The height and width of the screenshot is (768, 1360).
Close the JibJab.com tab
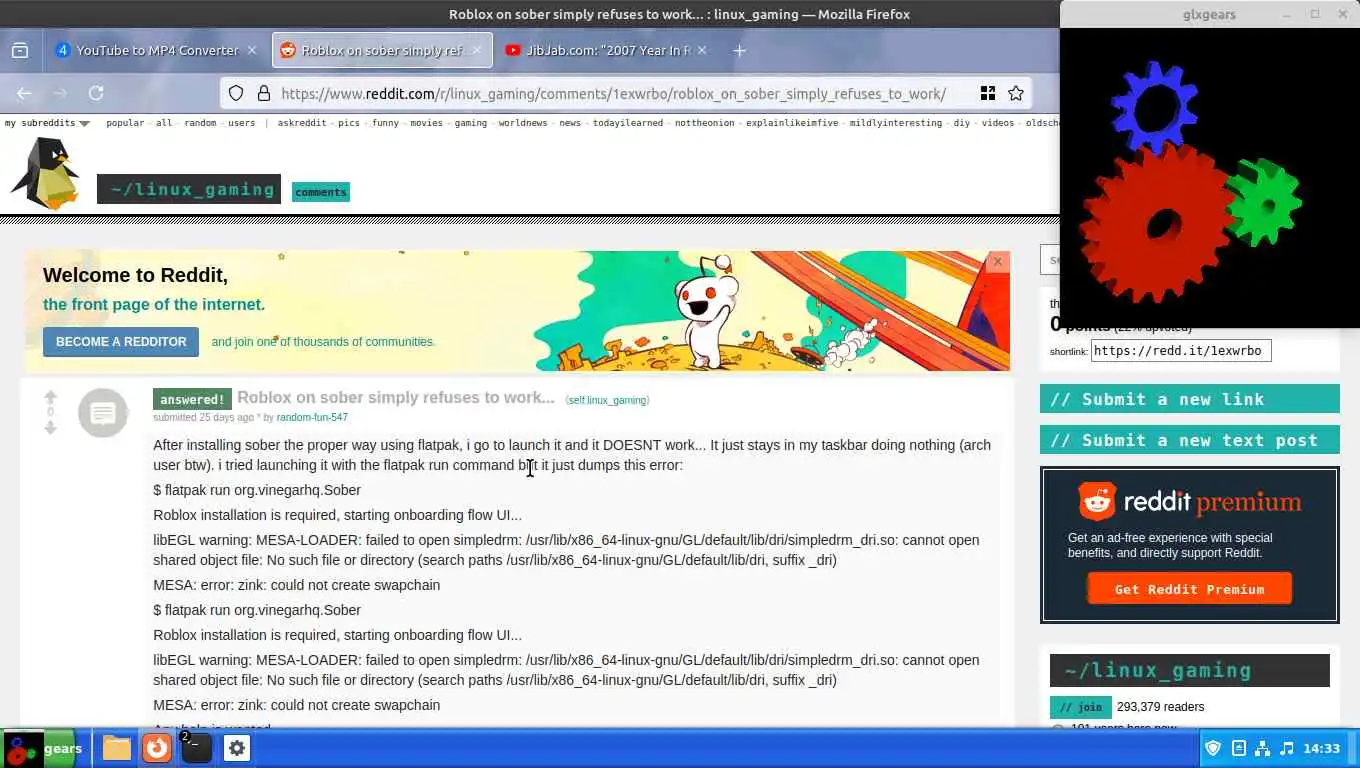[702, 50]
